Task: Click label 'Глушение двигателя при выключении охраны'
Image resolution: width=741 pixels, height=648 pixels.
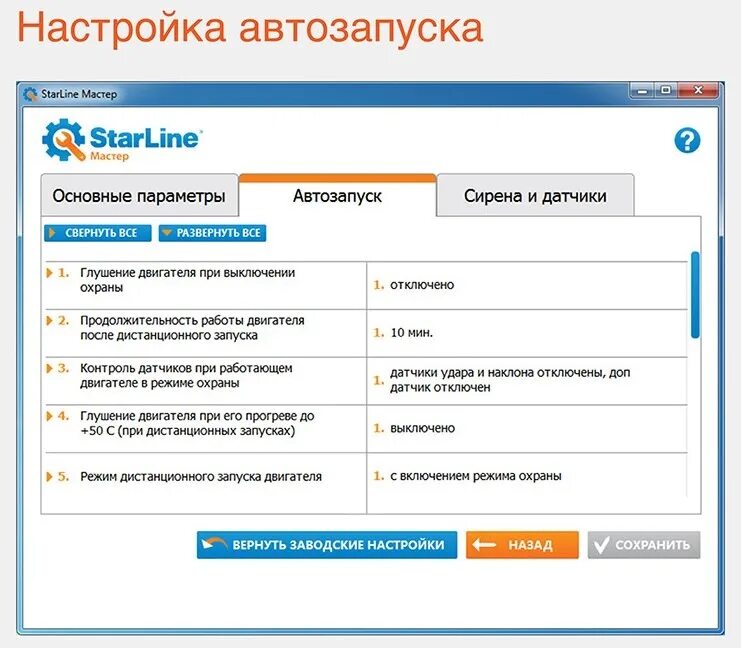Action: 188,280
